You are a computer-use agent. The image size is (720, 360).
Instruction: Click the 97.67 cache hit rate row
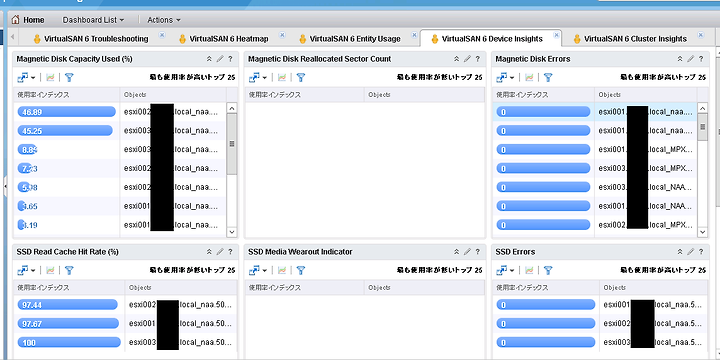pyautogui.click(x=125, y=323)
